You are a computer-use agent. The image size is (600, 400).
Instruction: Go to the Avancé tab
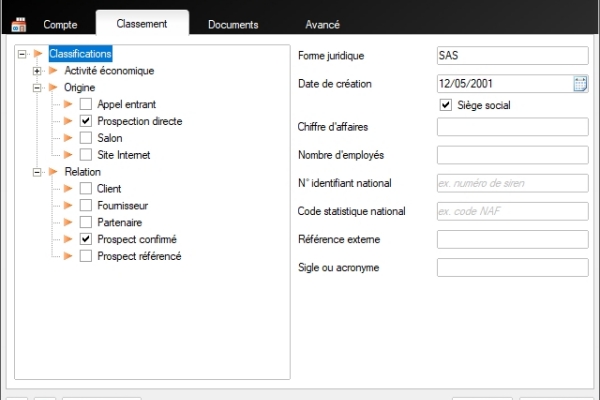(x=321, y=24)
